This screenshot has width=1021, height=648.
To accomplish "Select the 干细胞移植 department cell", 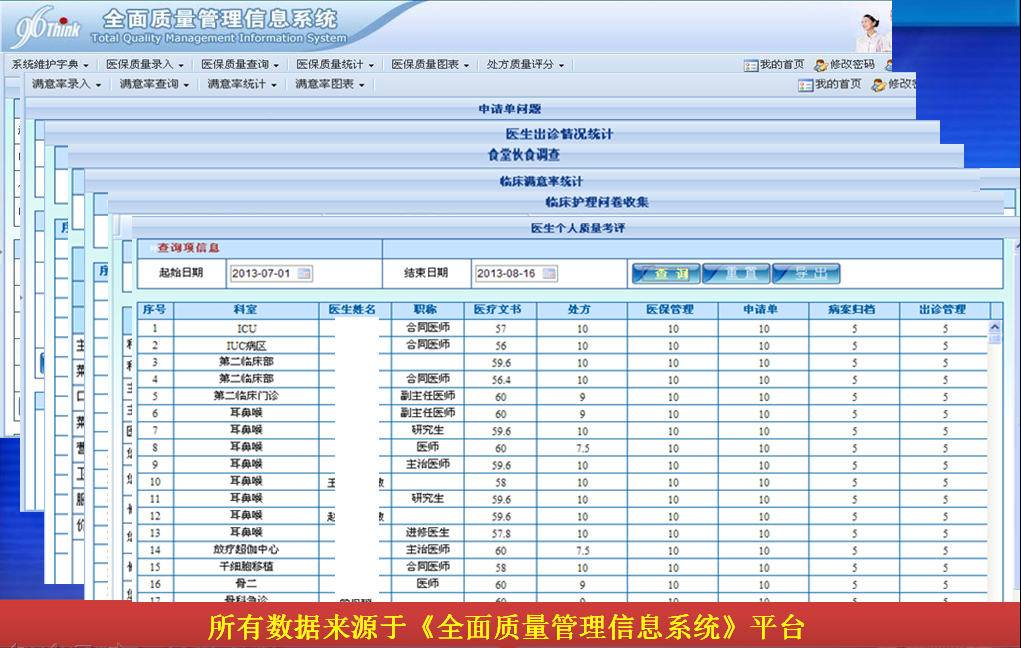I will [x=246, y=567].
